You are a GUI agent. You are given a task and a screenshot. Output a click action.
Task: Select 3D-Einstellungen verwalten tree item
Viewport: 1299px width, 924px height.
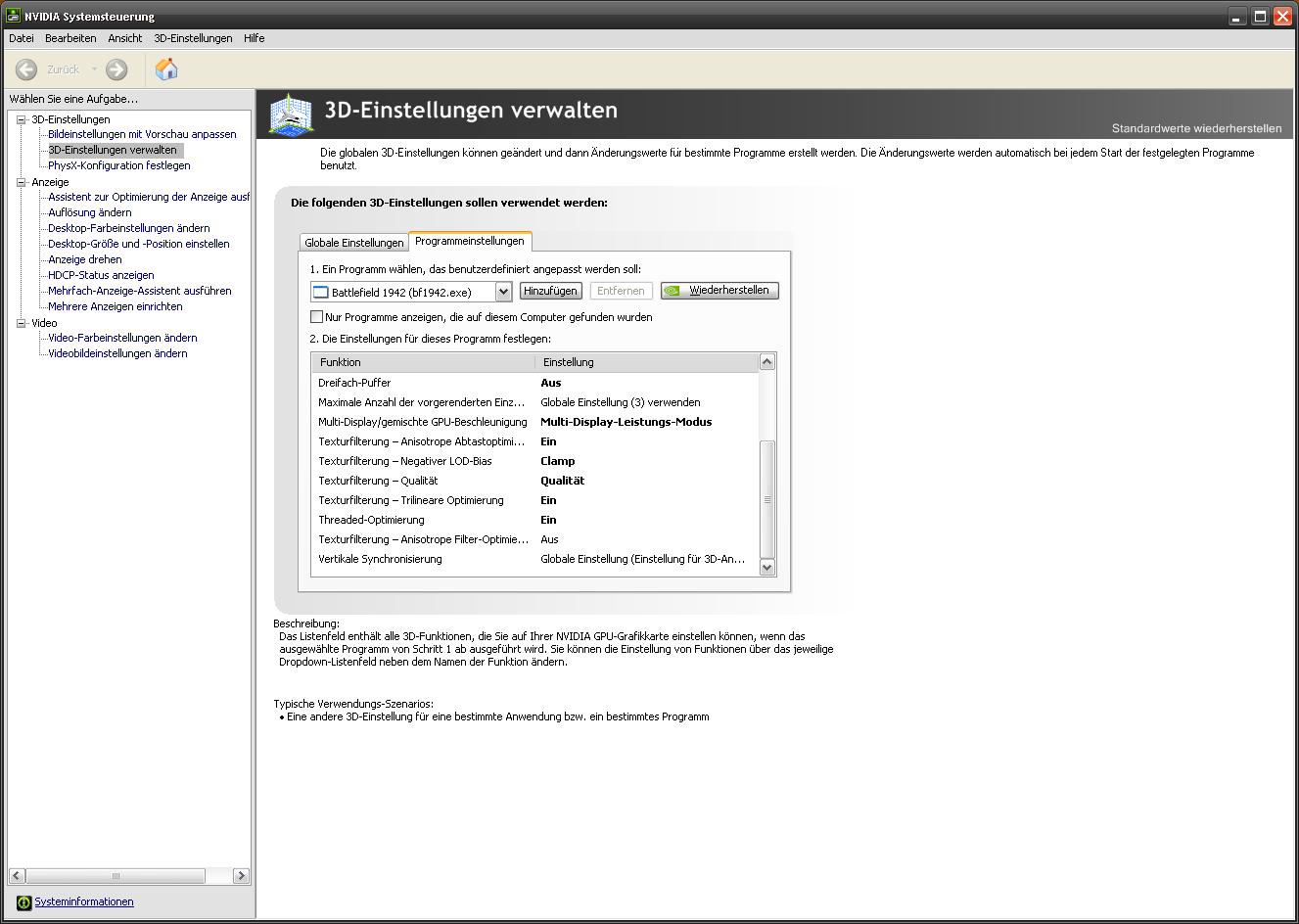coord(114,150)
